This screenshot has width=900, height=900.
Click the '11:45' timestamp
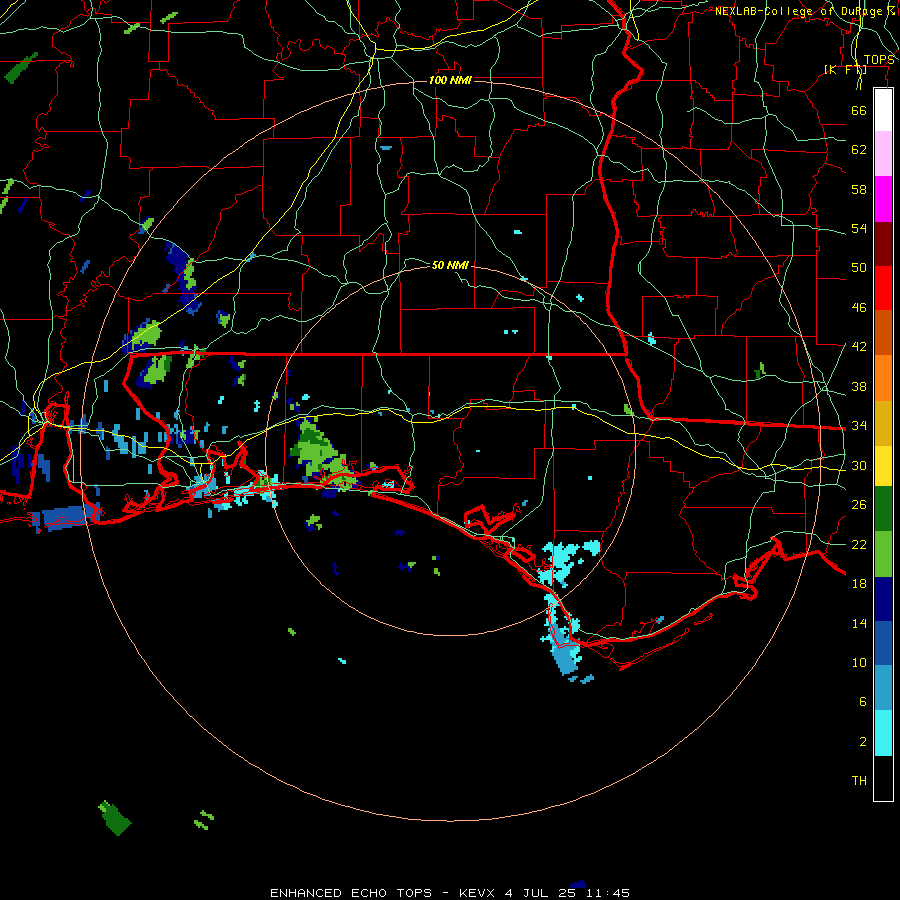click(x=608, y=893)
